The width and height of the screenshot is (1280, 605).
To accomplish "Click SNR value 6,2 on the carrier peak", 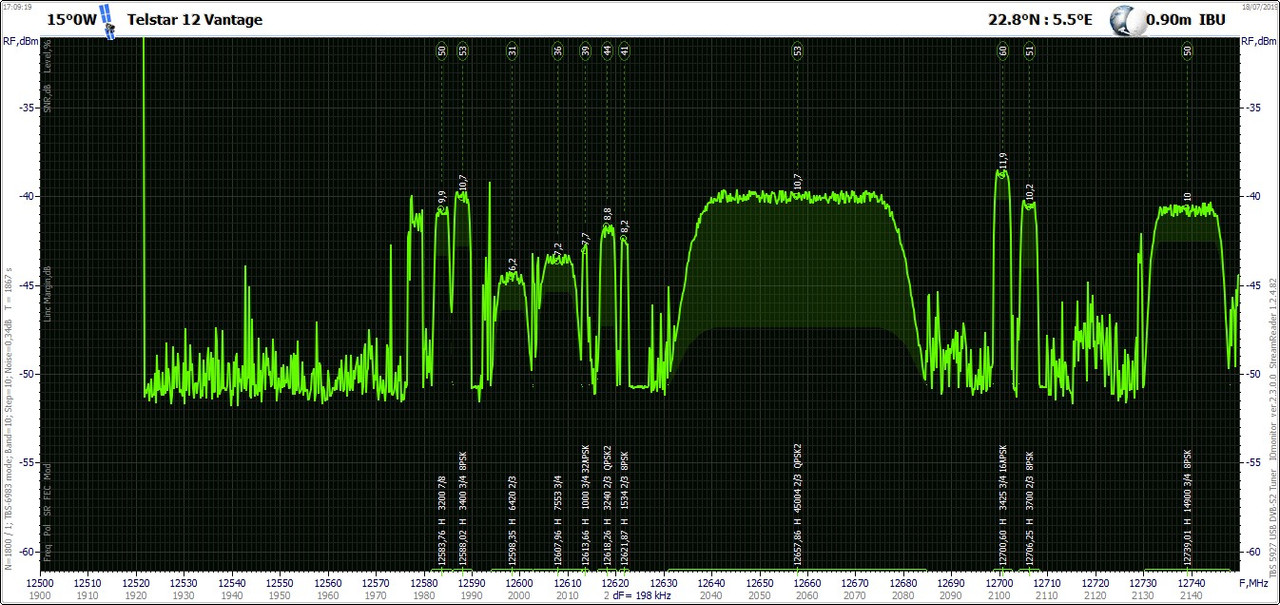I will pyautogui.click(x=512, y=265).
